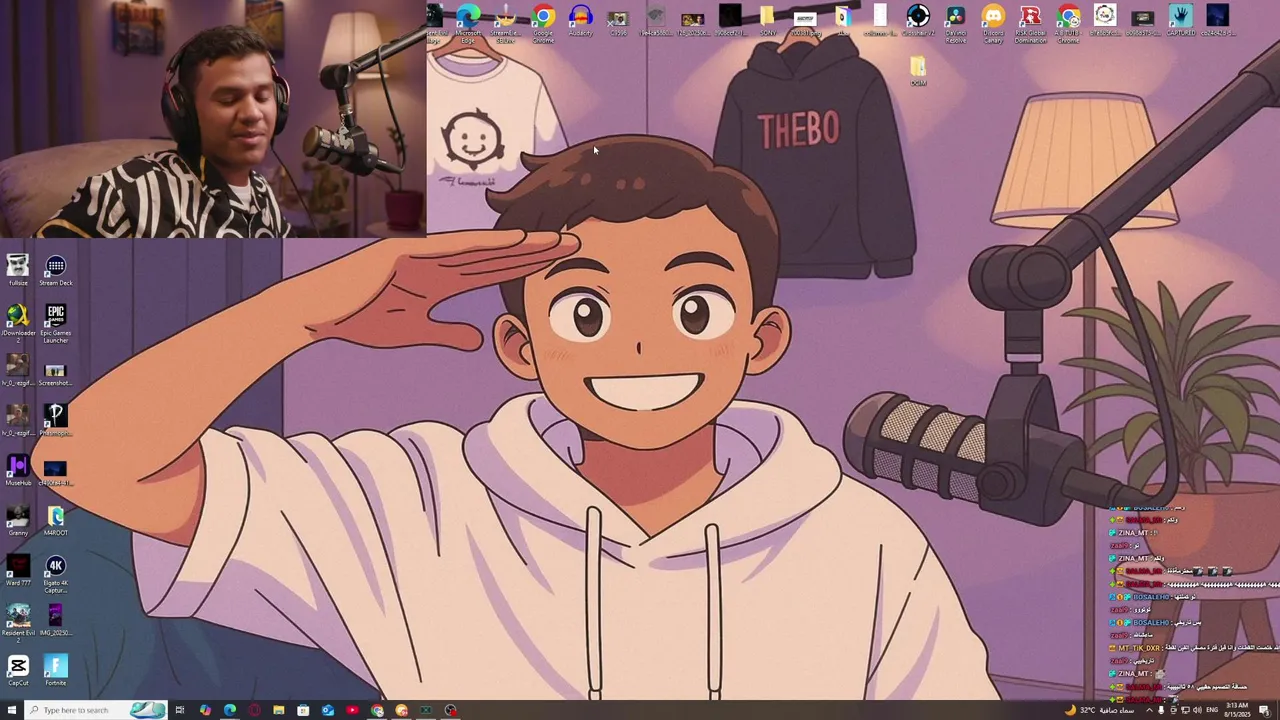Viewport: 1280px width, 720px height.
Task: Expand the system tray hidden icons arrow
Action: coord(1148,710)
